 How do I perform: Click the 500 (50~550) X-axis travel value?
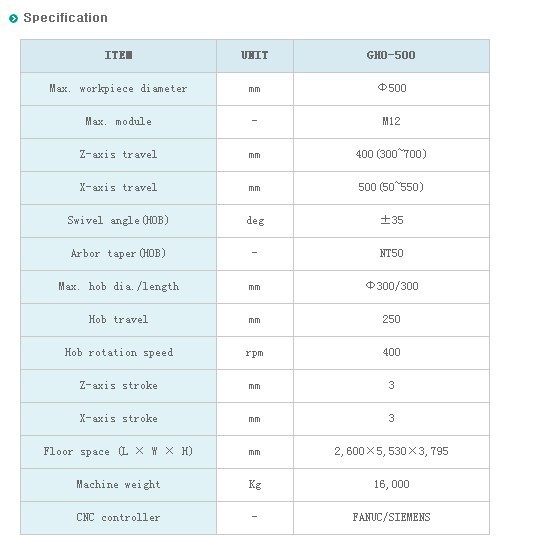tap(391, 187)
